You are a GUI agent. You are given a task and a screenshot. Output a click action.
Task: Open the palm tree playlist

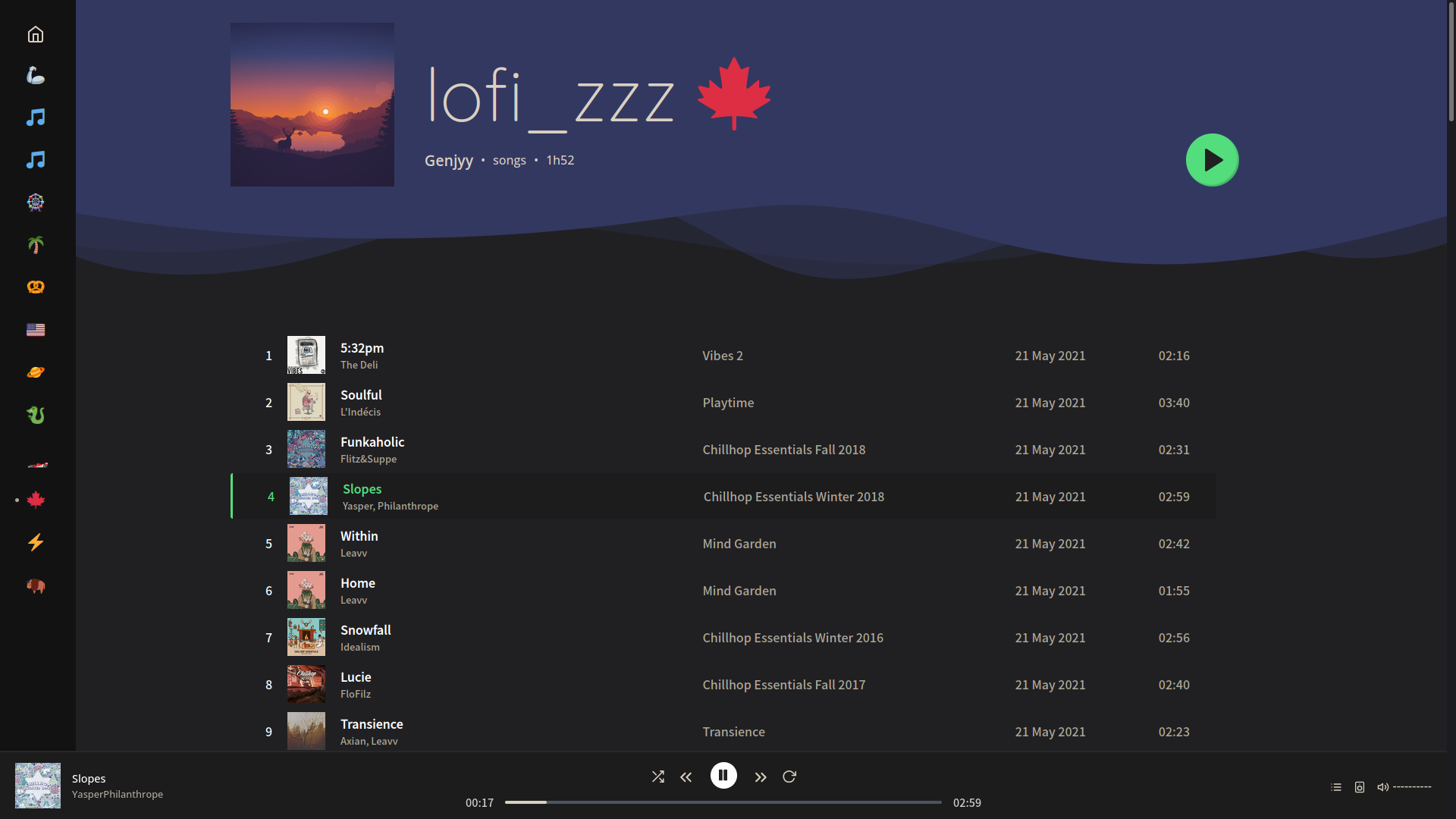click(36, 245)
